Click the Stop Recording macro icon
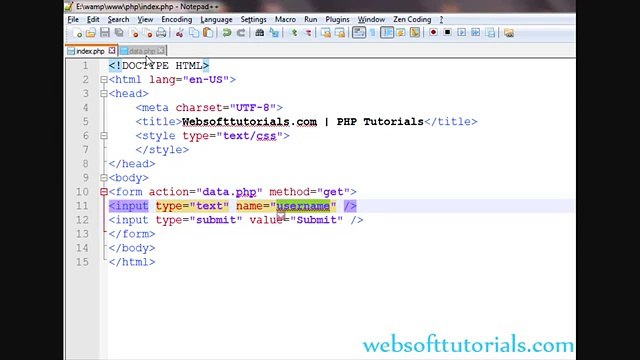The height and width of the screenshot is (360, 640). 447,33
